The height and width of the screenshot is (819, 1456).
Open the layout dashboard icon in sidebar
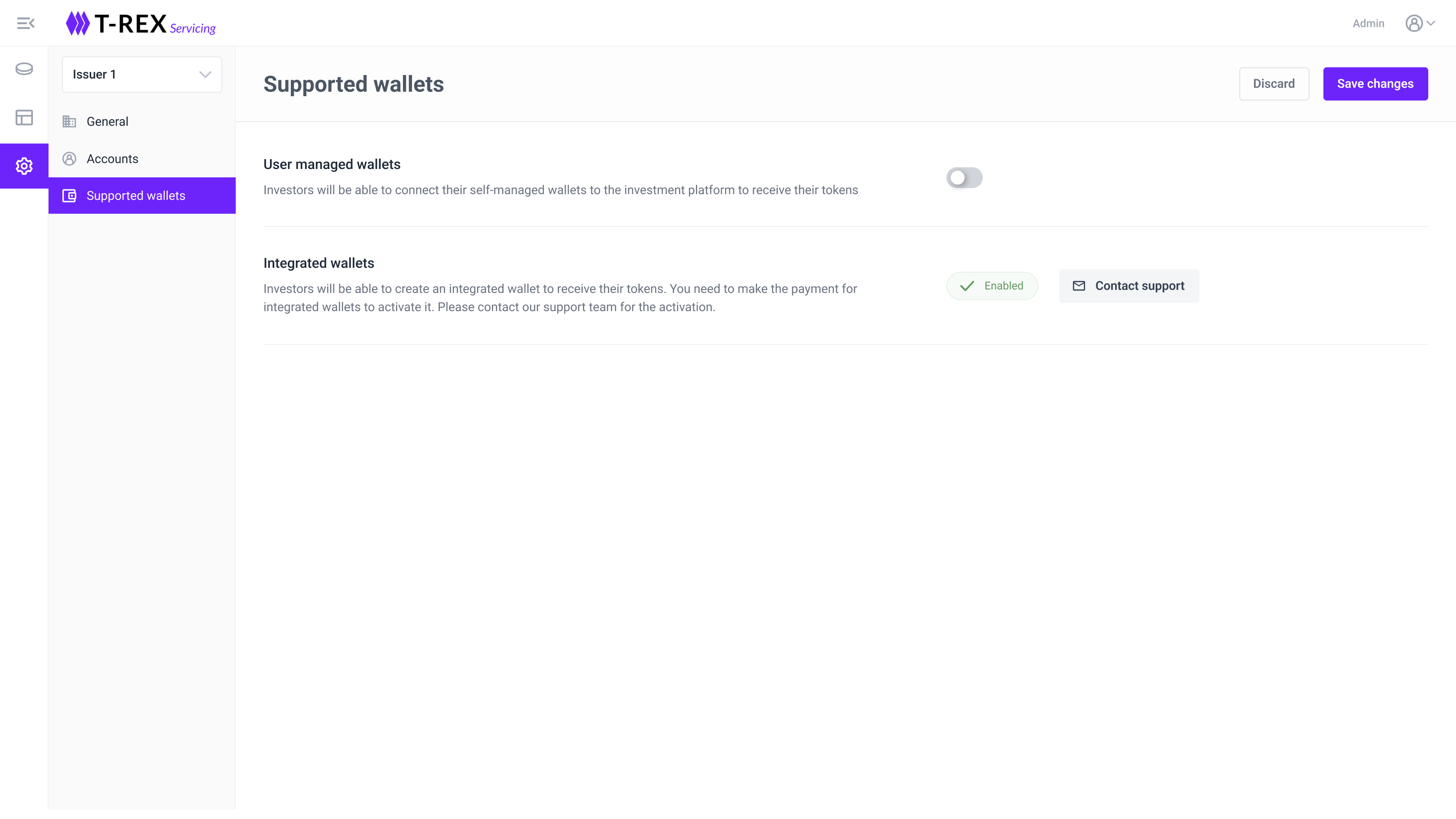click(24, 117)
